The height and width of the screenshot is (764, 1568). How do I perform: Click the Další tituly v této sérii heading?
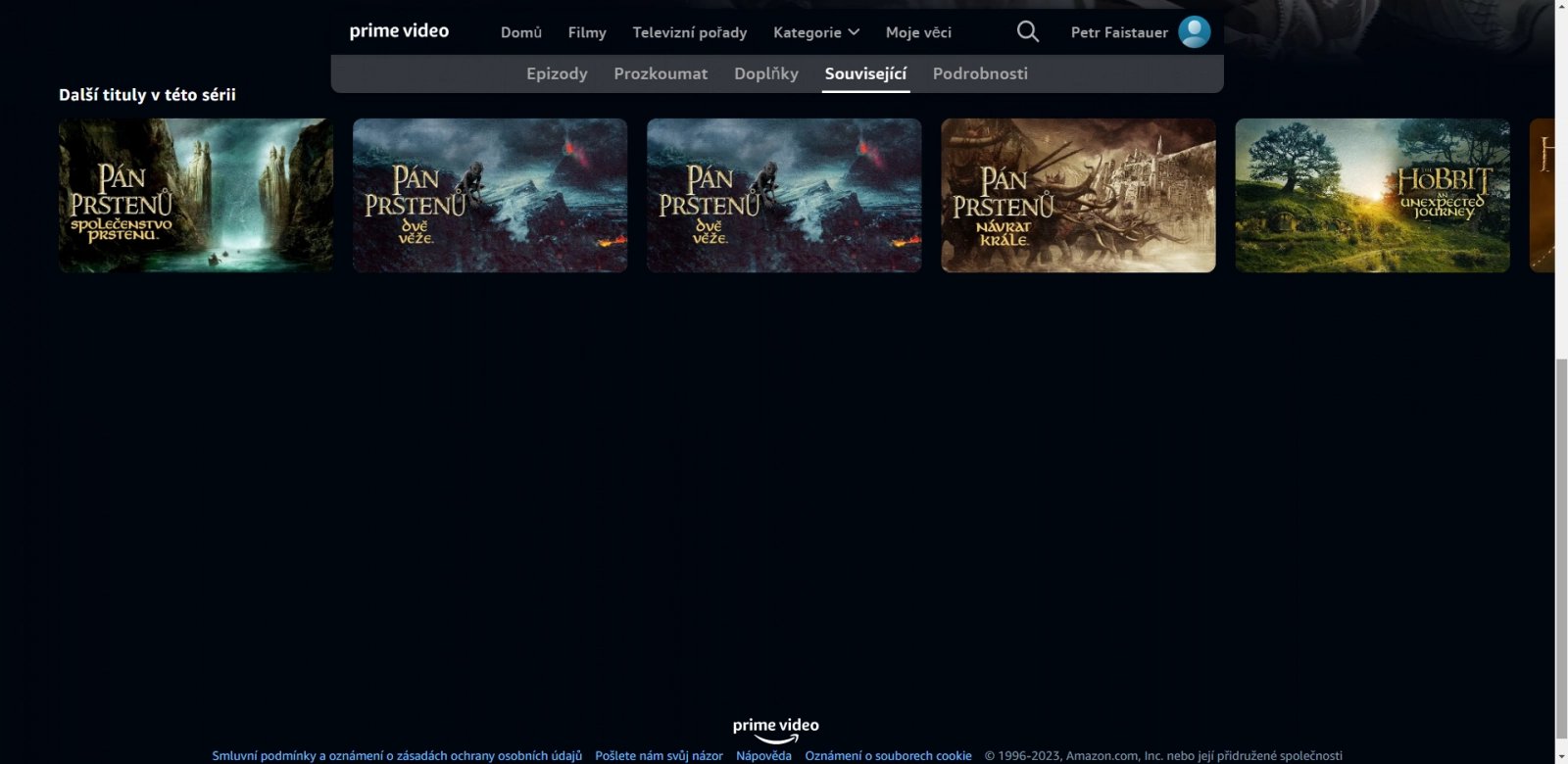147,95
